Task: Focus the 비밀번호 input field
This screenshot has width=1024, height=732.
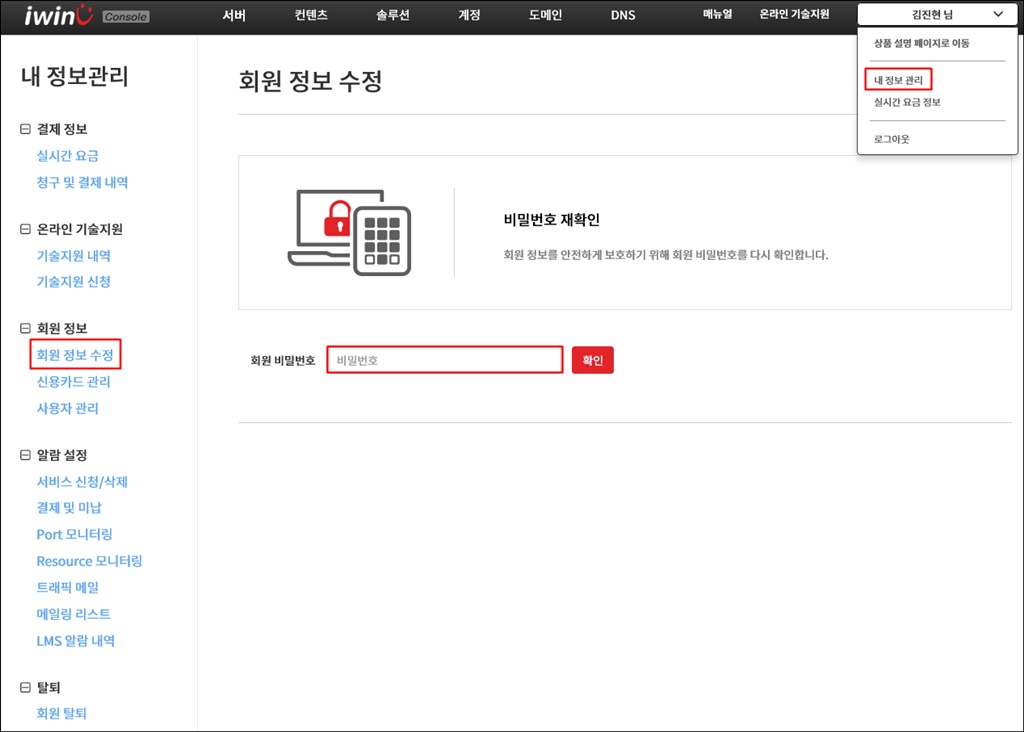Action: pos(445,360)
